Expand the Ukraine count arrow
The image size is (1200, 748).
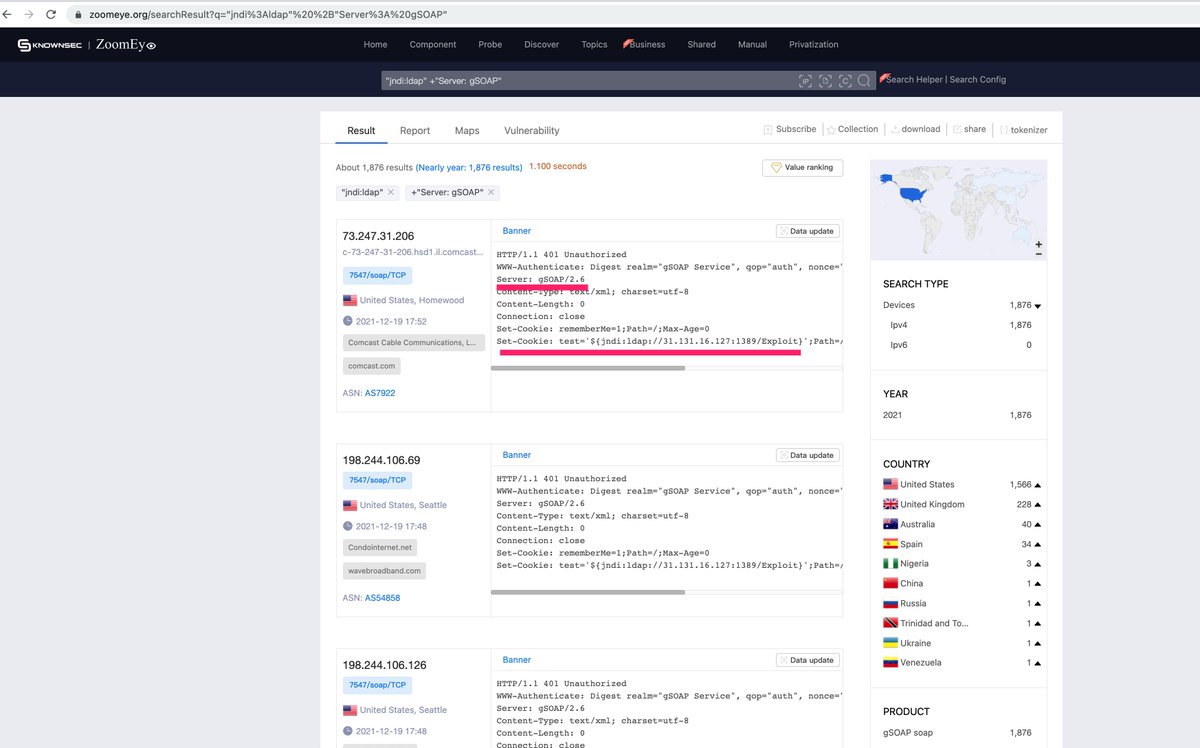(x=1038, y=643)
